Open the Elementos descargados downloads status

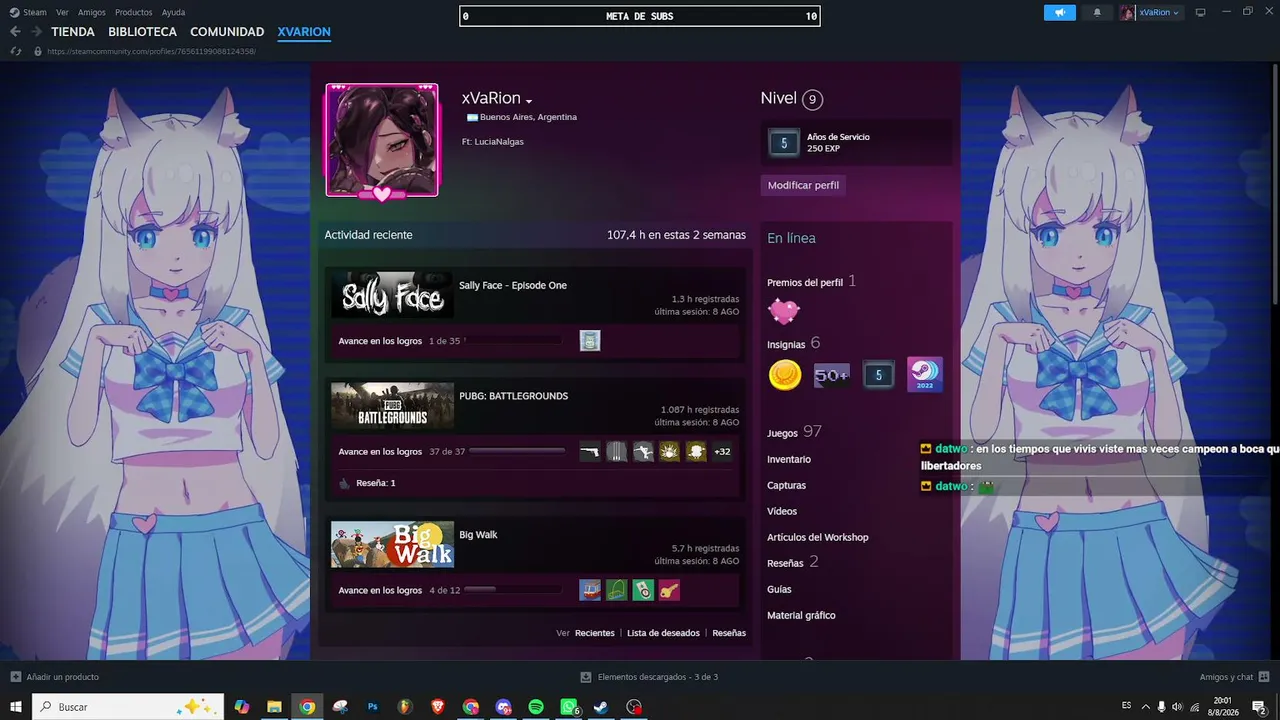point(650,677)
